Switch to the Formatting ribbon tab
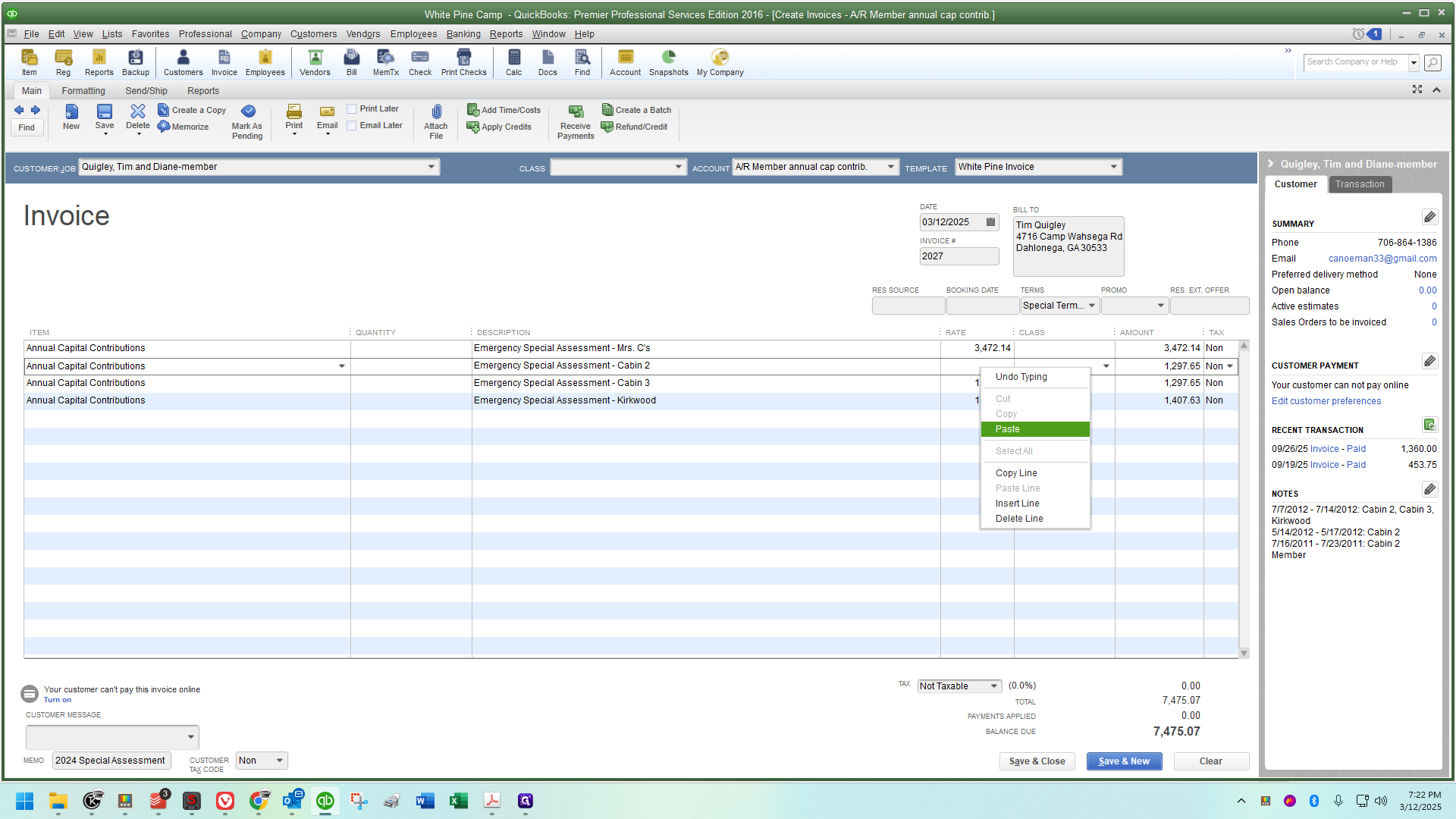Viewport: 1456px width, 819px height. click(x=83, y=91)
